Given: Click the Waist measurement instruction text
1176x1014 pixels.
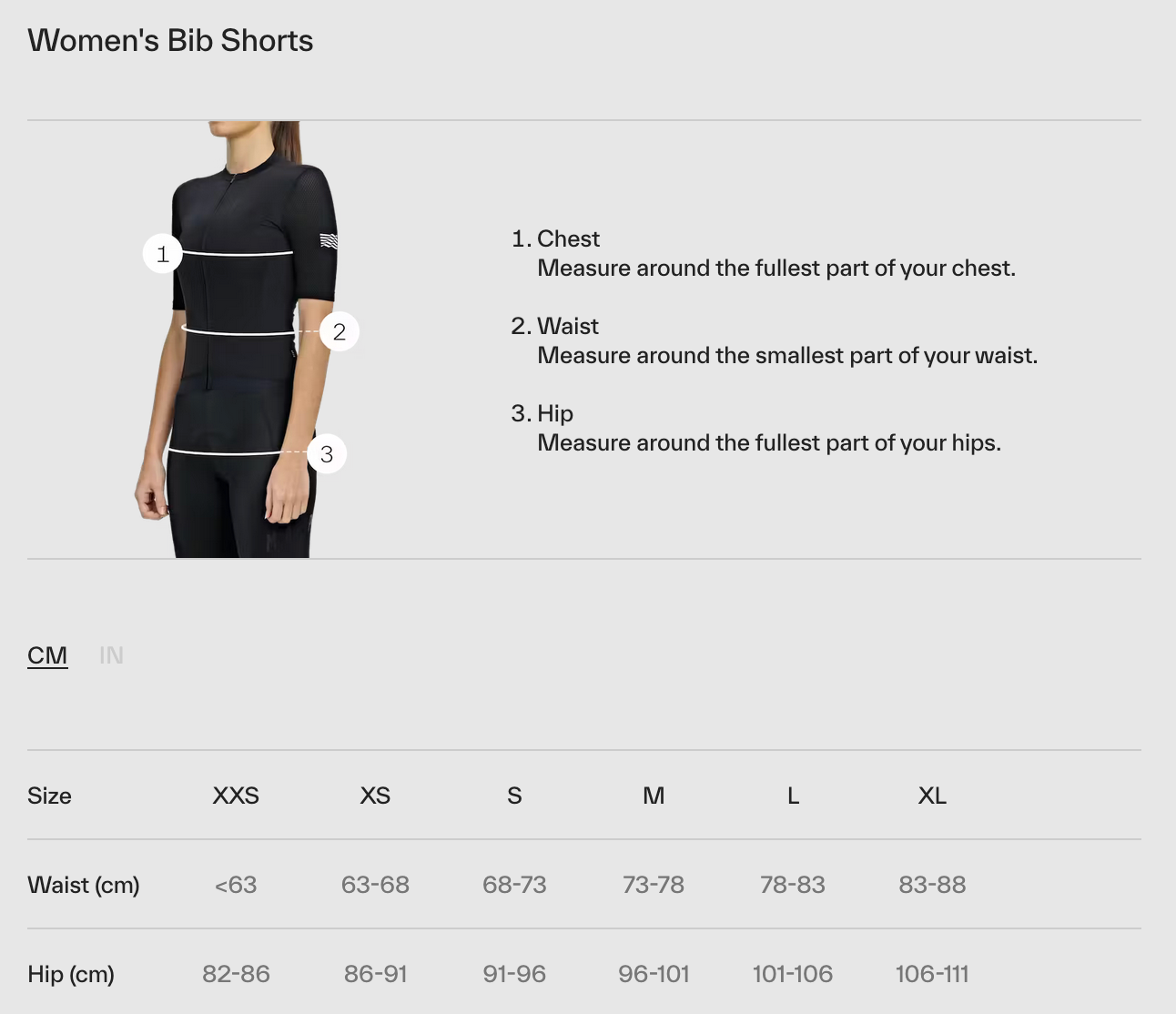Looking at the screenshot, I should pyautogui.click(x=786, y=356).
